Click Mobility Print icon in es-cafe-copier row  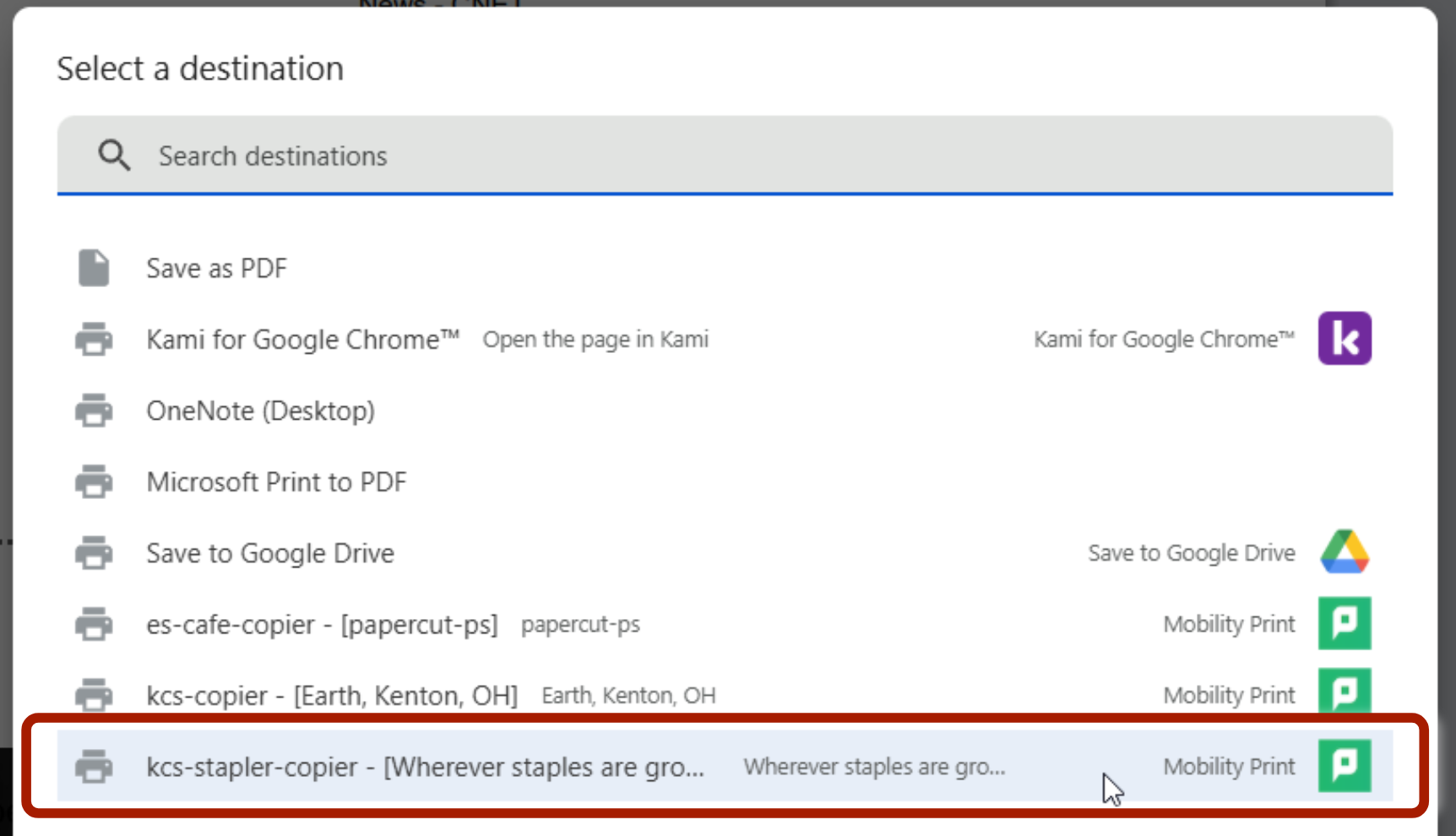pyautogui.click(x=1345, y=623)
